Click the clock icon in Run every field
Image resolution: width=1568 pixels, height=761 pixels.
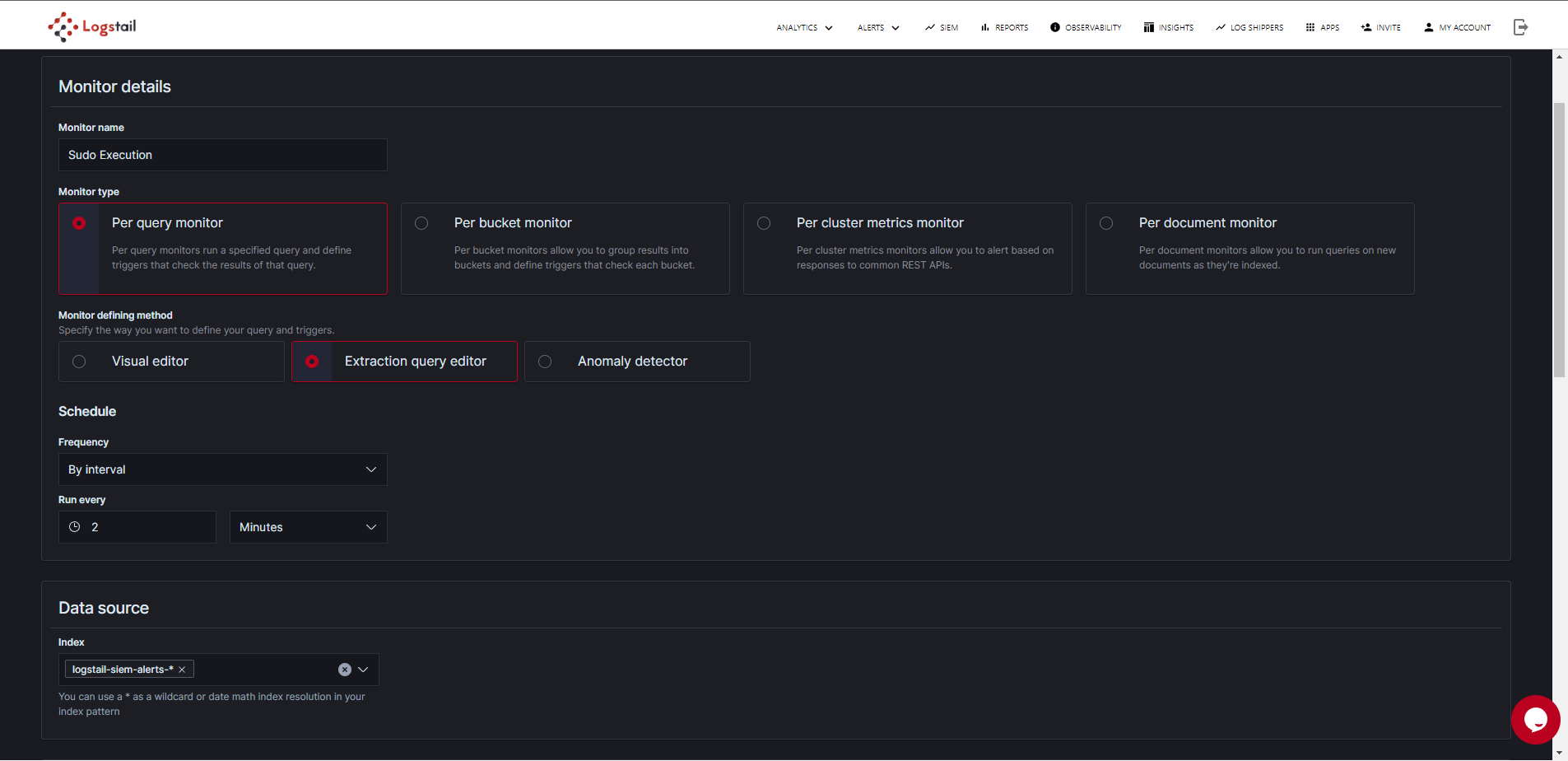pyautogui.click(x=75, y=527)
